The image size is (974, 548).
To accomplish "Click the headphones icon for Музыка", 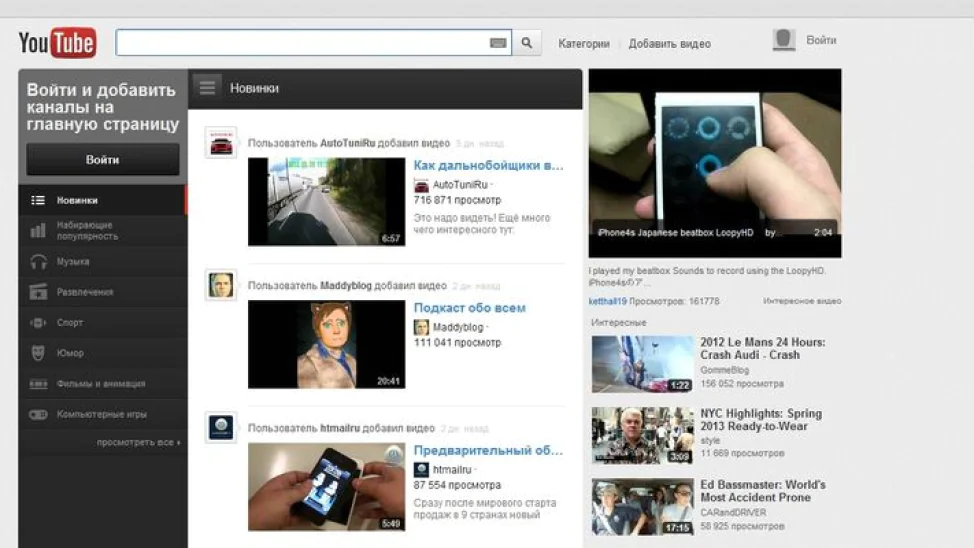I will click(x=38, y=262).
